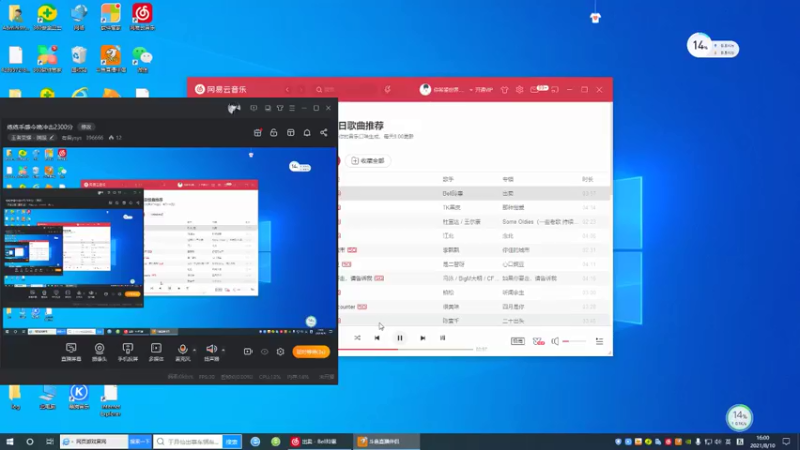The image size is (800, 450).
Task: Click the Cortana circle on the taskbar
Action: [30, 442]
